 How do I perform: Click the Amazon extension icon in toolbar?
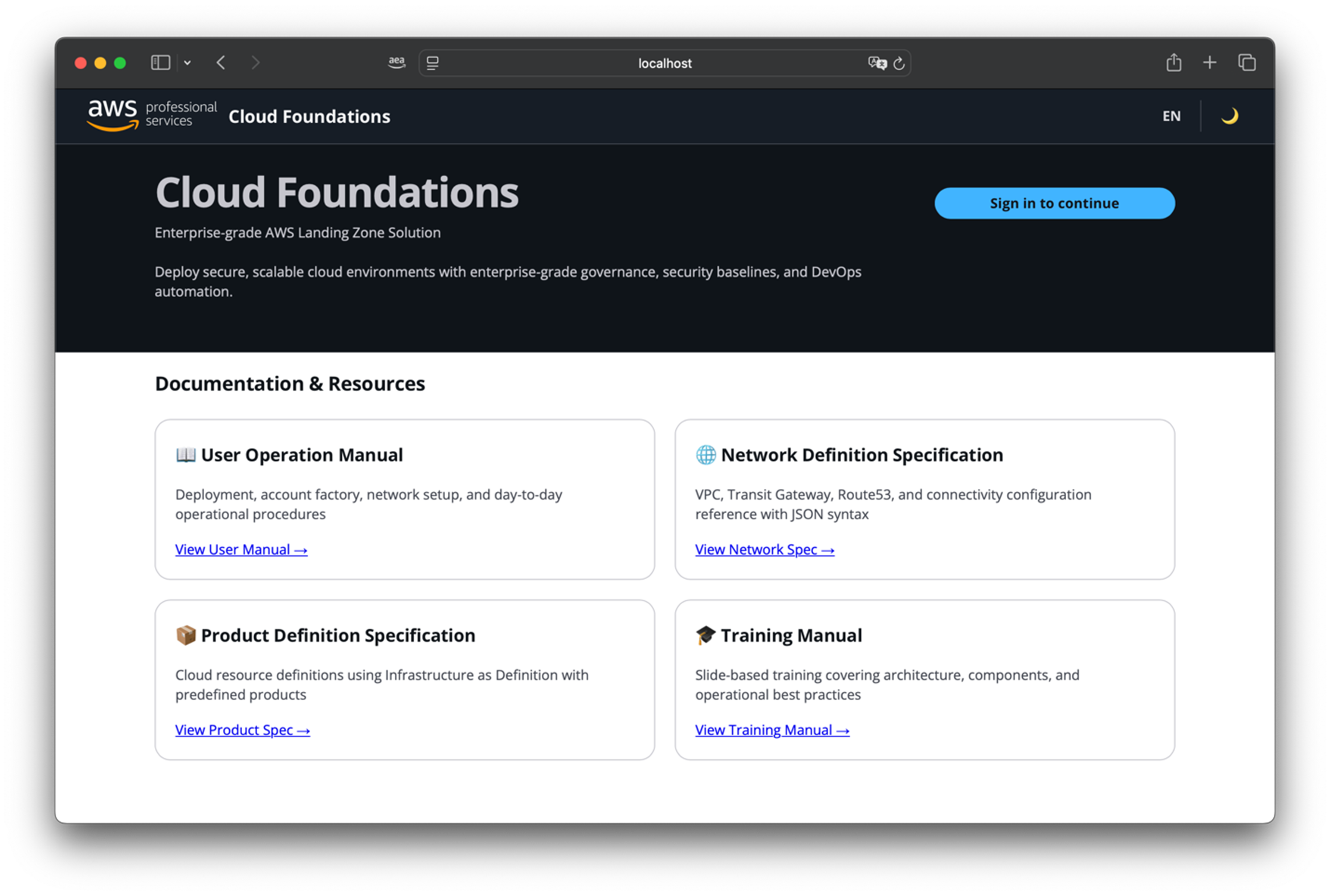pos(397,63)
